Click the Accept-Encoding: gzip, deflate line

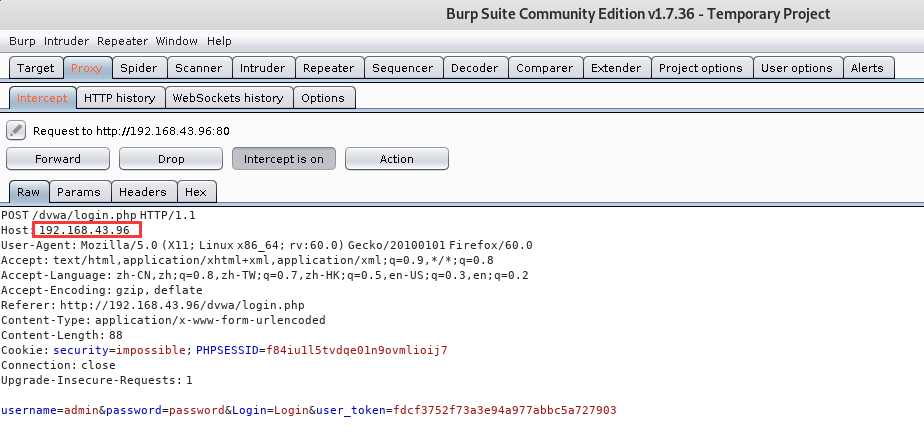pos(102,290)
